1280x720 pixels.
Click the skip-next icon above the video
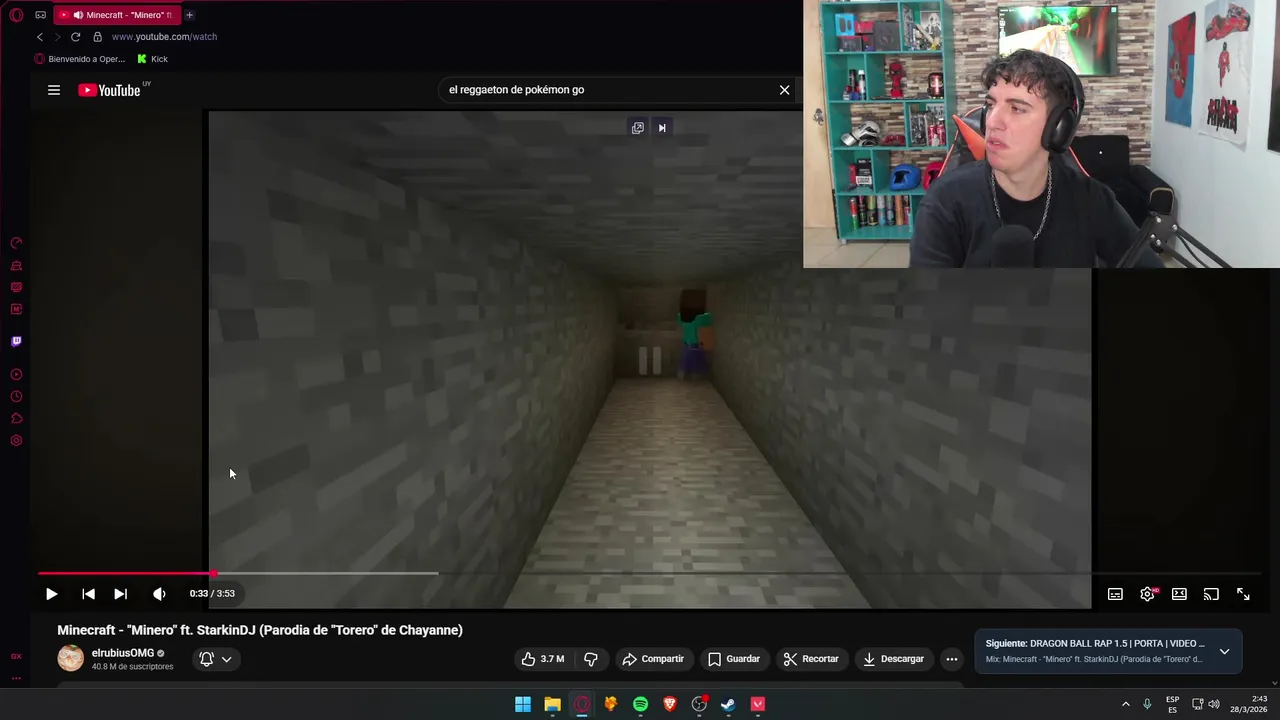662,128
